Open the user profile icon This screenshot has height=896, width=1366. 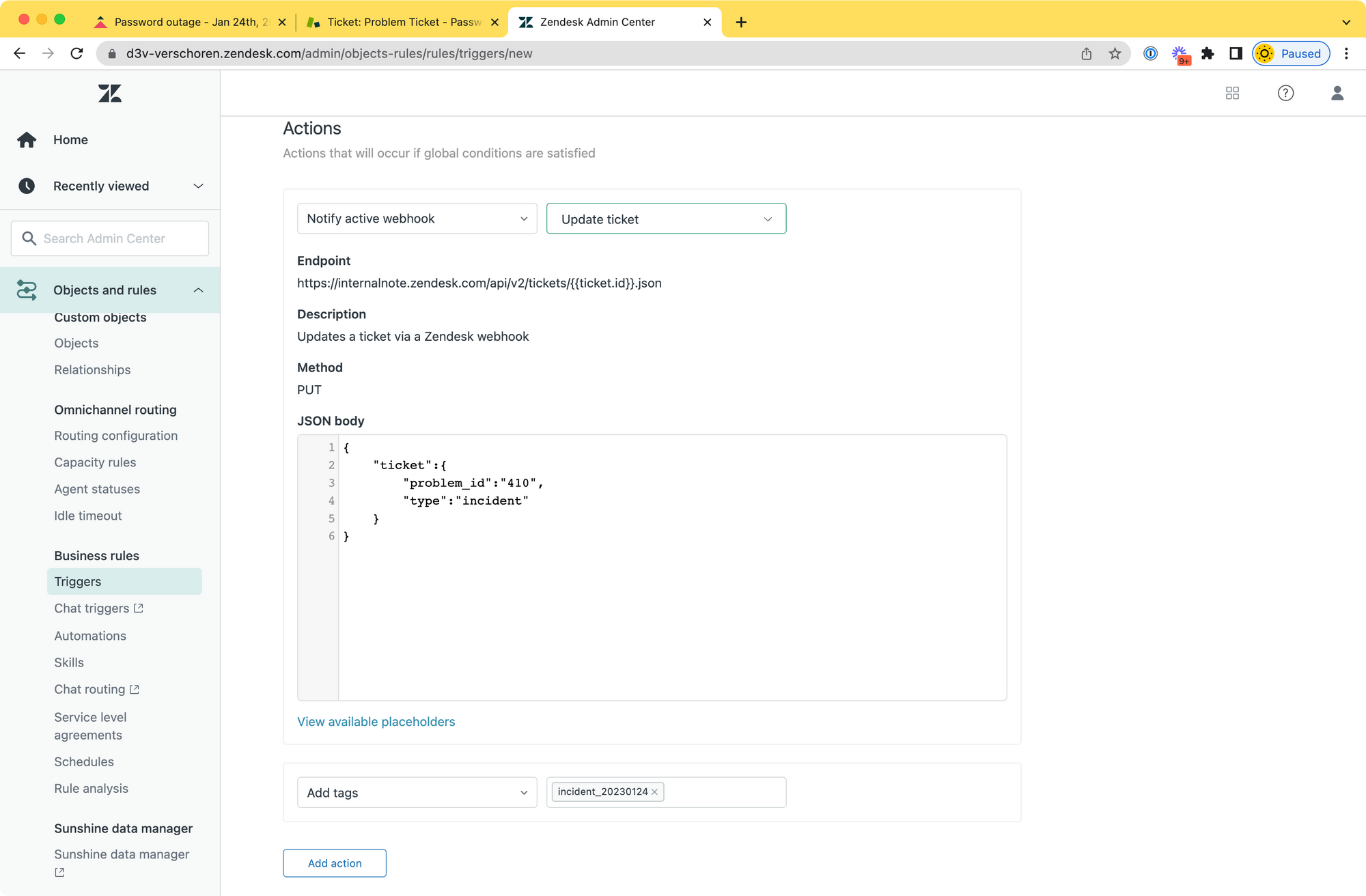point(1337,93)
